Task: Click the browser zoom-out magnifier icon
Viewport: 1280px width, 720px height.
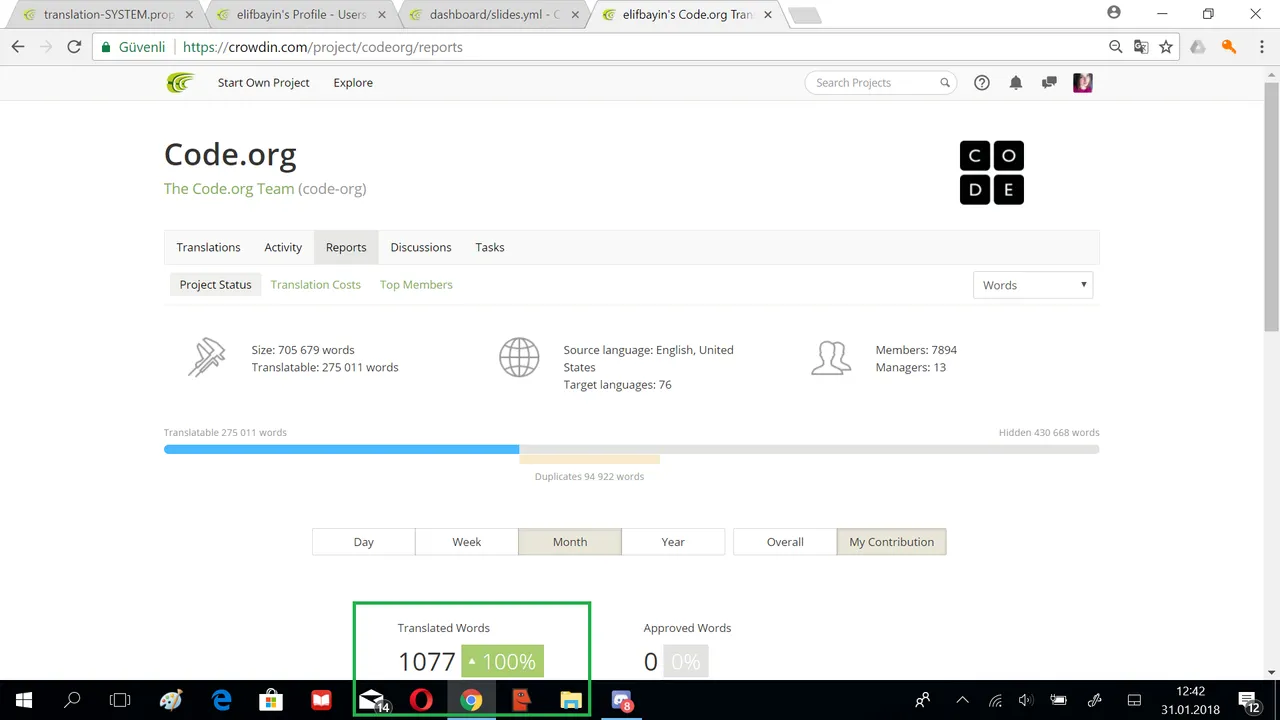Action: pyautogui.click(x=1116, y=47)
